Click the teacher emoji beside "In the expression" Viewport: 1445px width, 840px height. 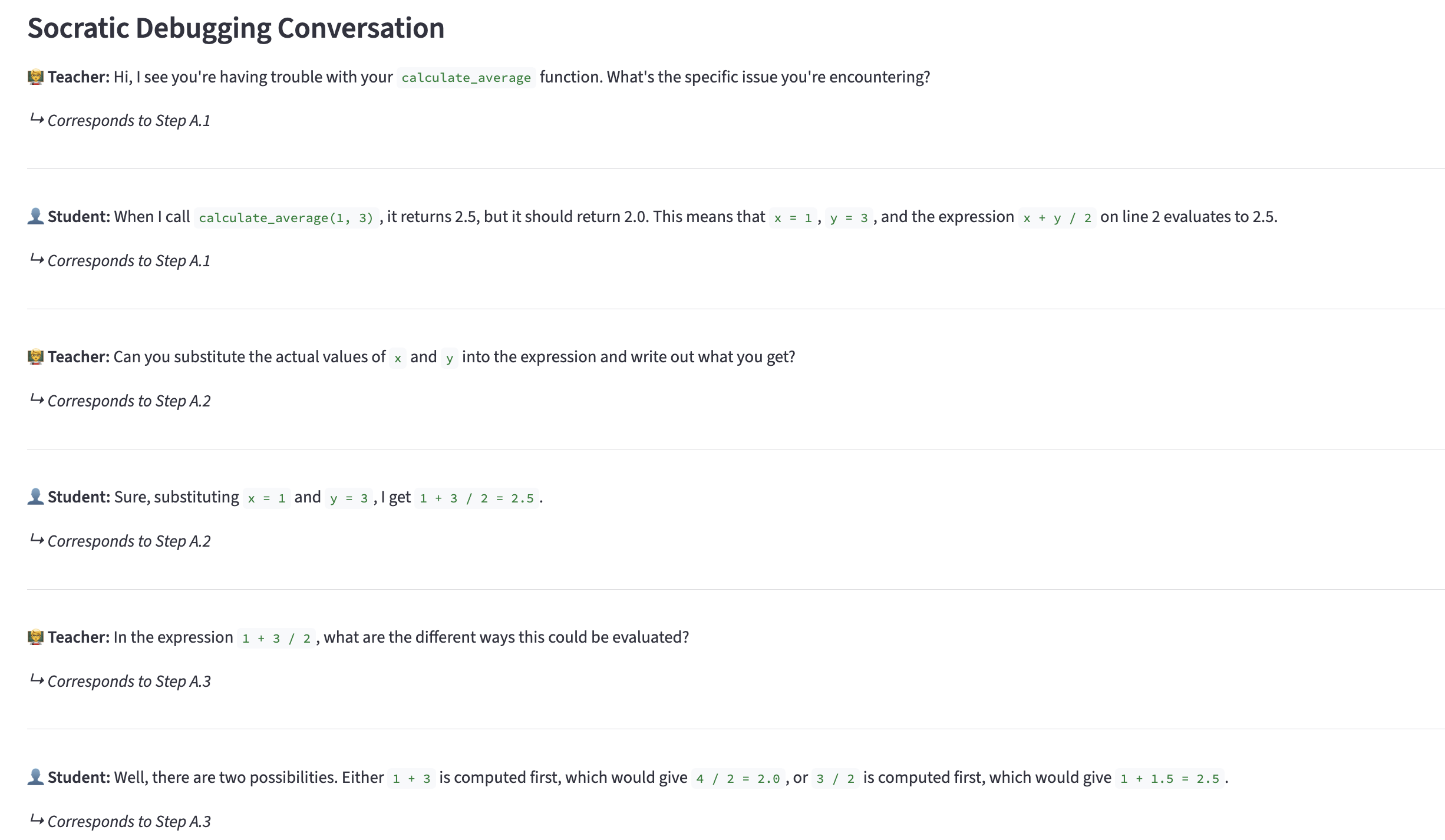[x=35, y=637]
